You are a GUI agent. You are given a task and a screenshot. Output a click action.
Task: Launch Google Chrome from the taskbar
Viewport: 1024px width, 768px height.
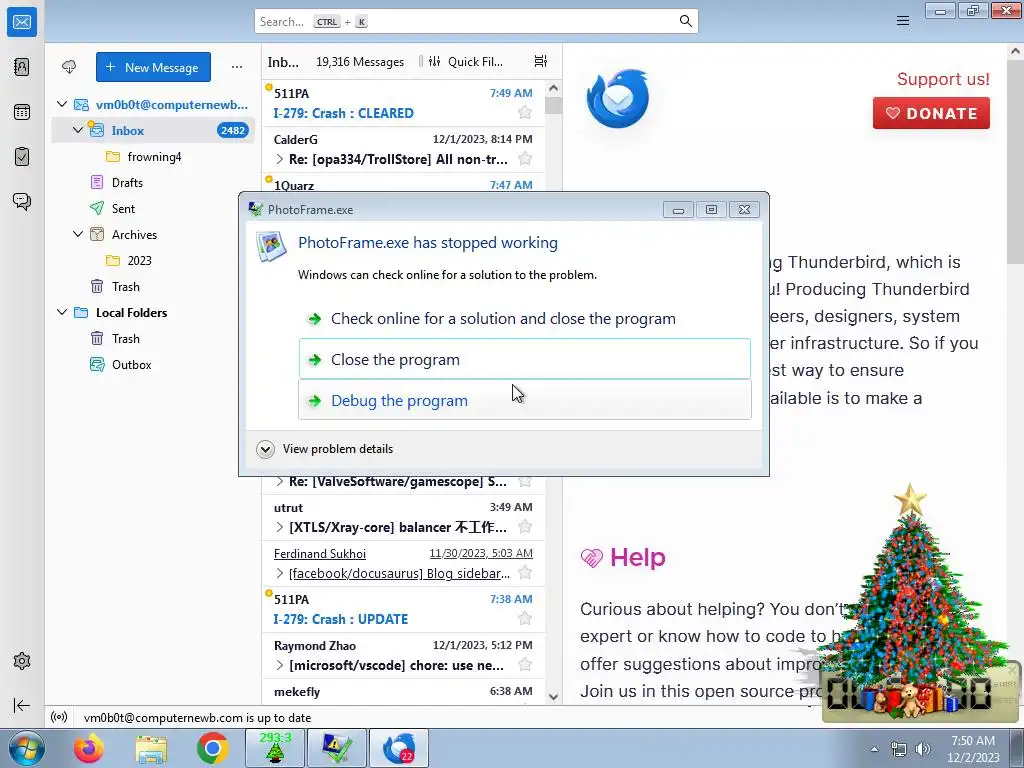pos(212,748)
